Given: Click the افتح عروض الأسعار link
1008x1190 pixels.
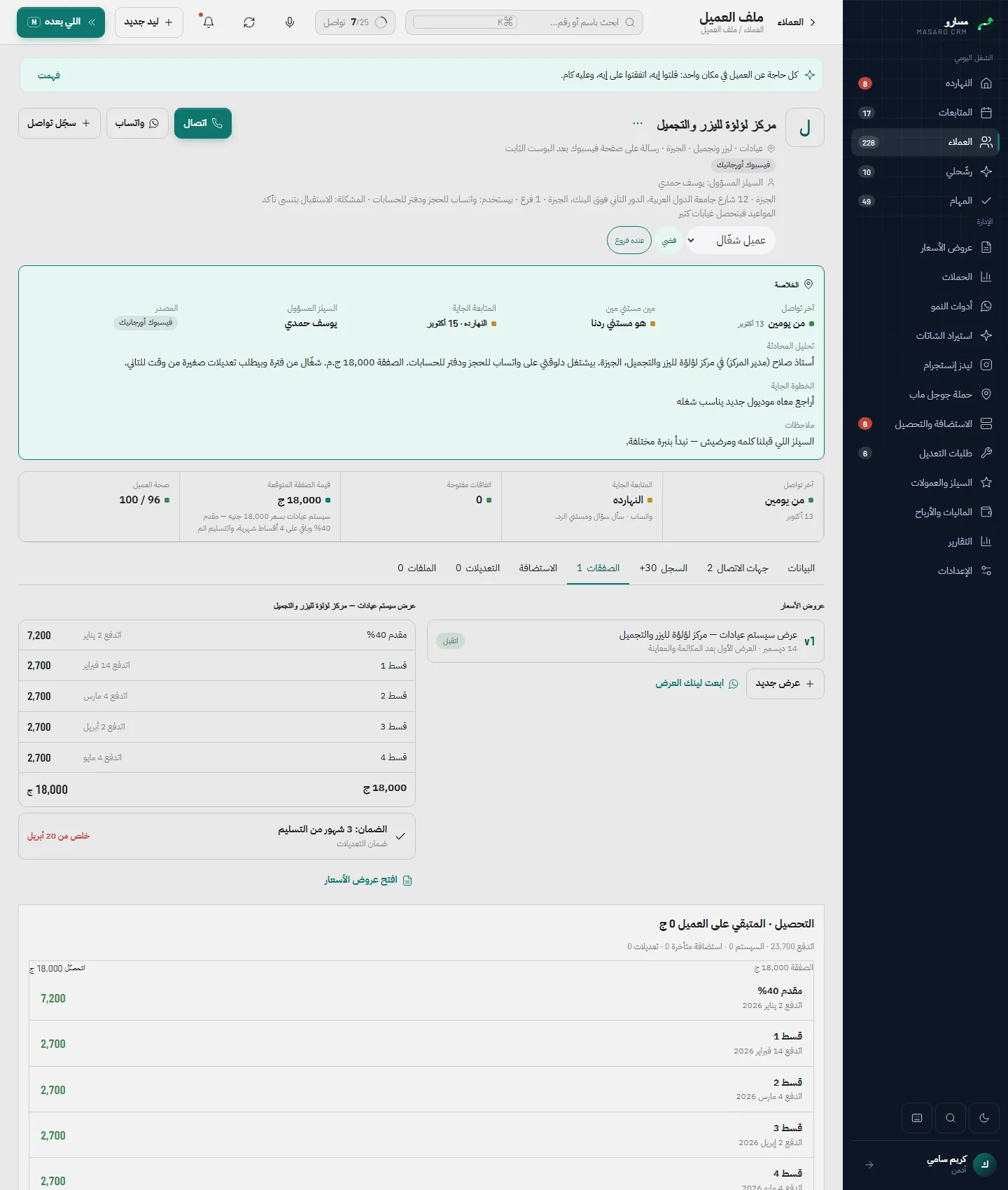Looking at the screenshot, I should tap(368, 880).
